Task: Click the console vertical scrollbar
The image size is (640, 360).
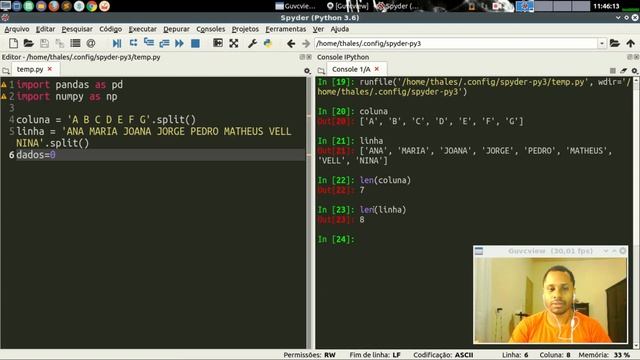Action: [636, 212]
